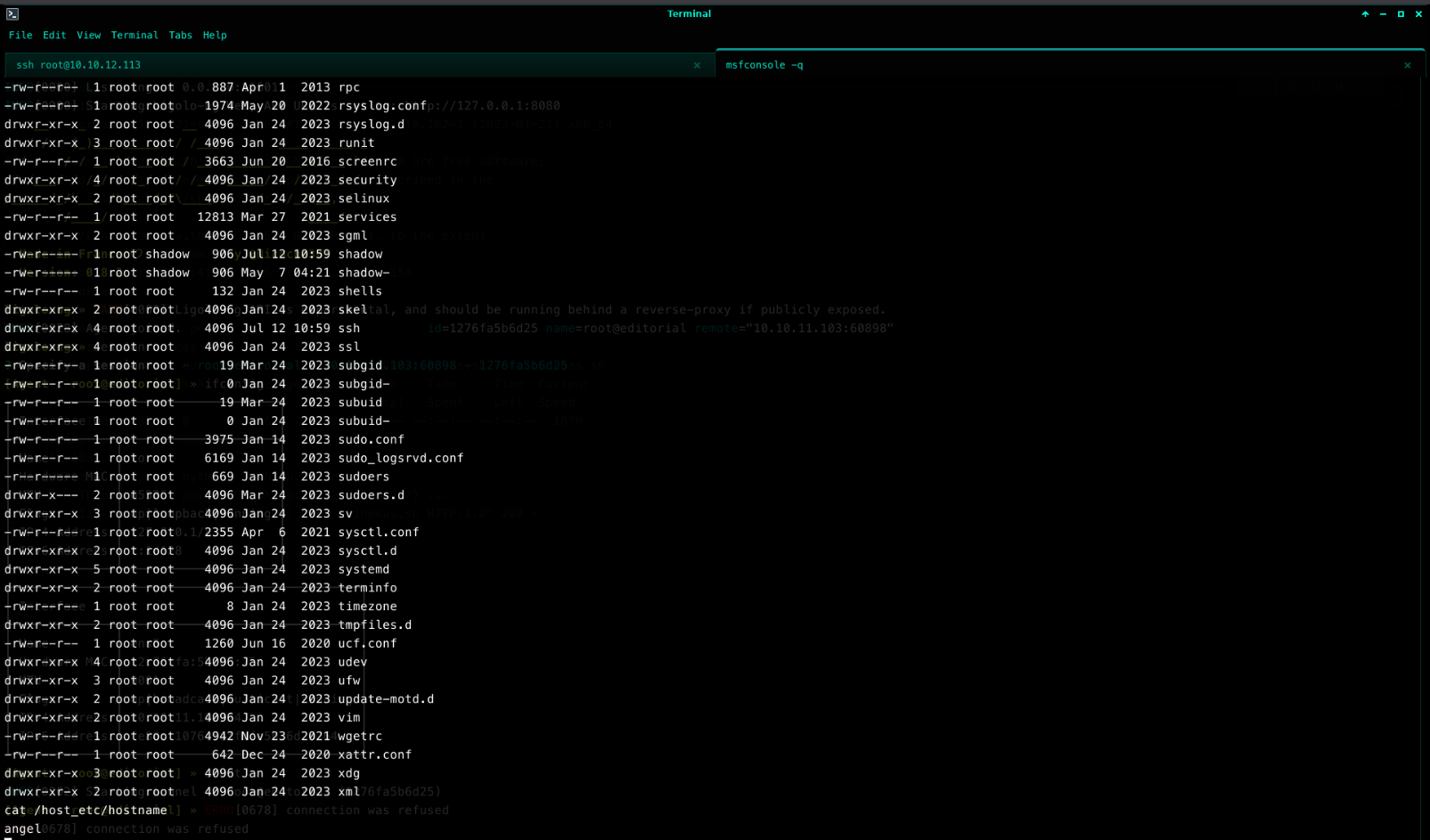Click the terminal scrollbar on right edge
The image size is (1430, 840).
click(x=1425, y=458)
